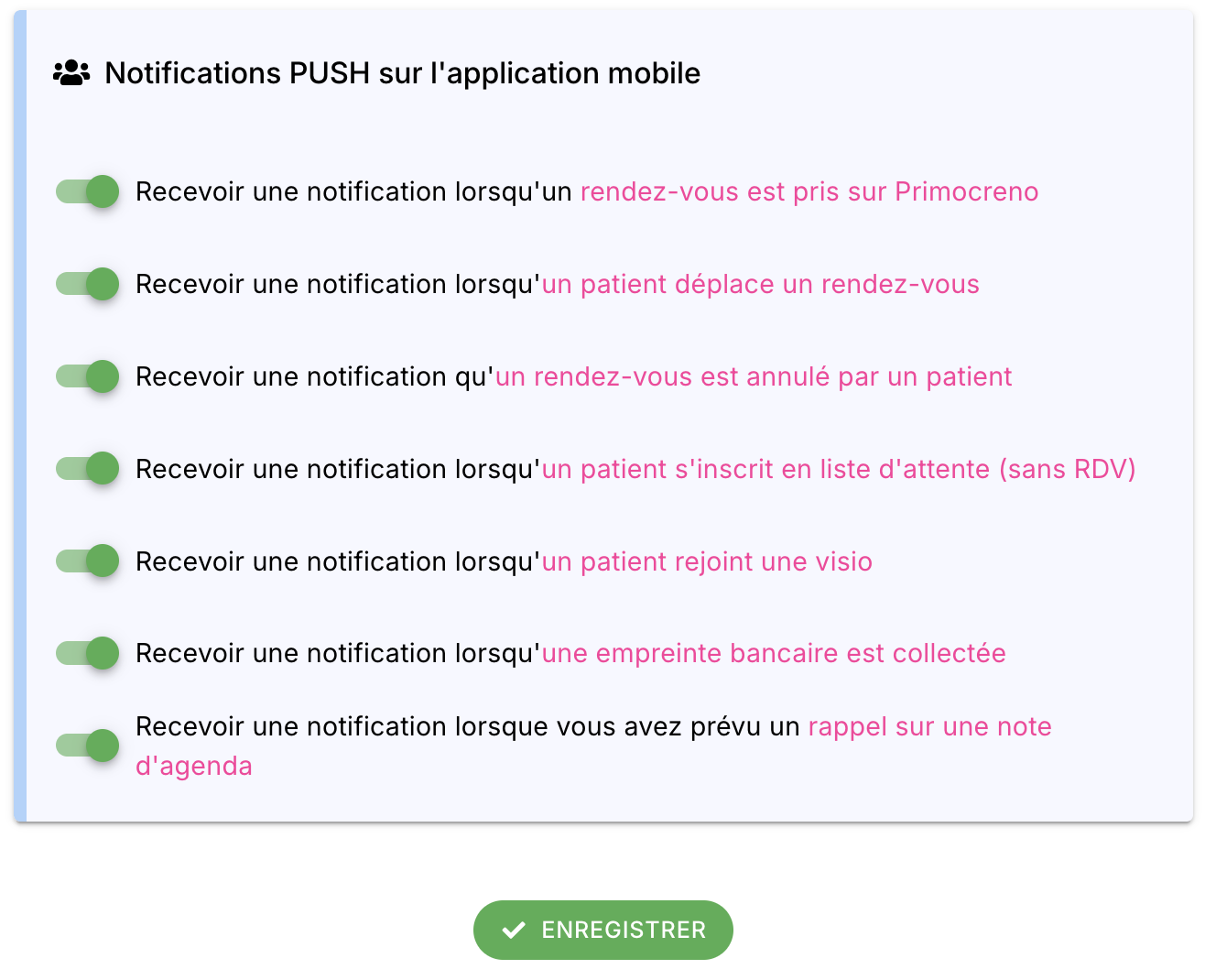
Task: Click "rappel sur une note d'agenda" text
Action: (x=929, y=727)
